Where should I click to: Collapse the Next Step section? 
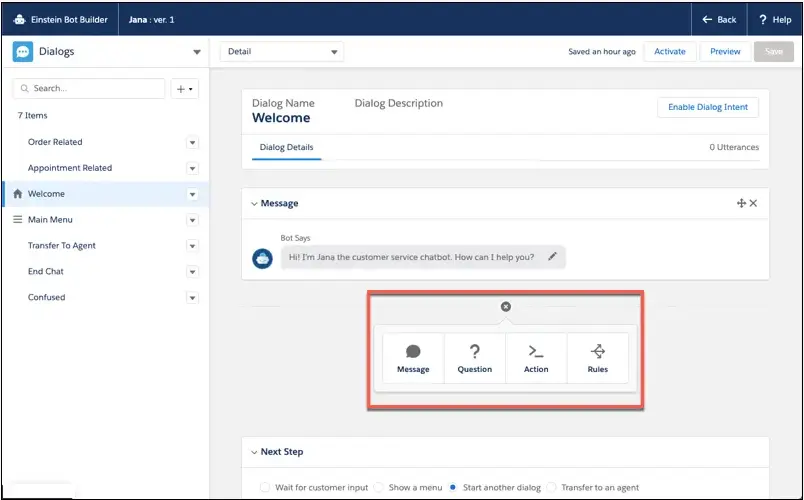tap(254, 452)
